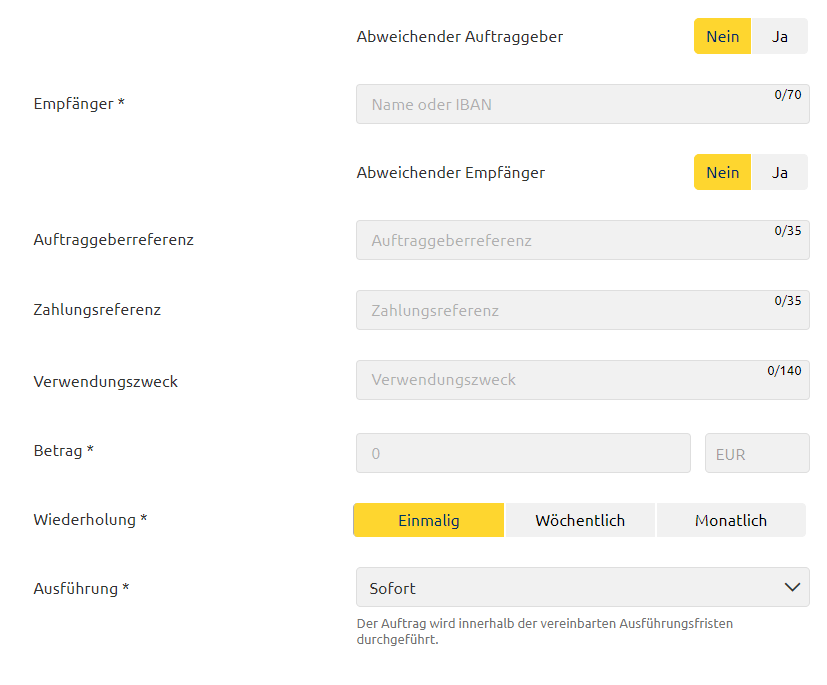Click the Empfänger * label
The image size is (827, 685).
(79, 104)
